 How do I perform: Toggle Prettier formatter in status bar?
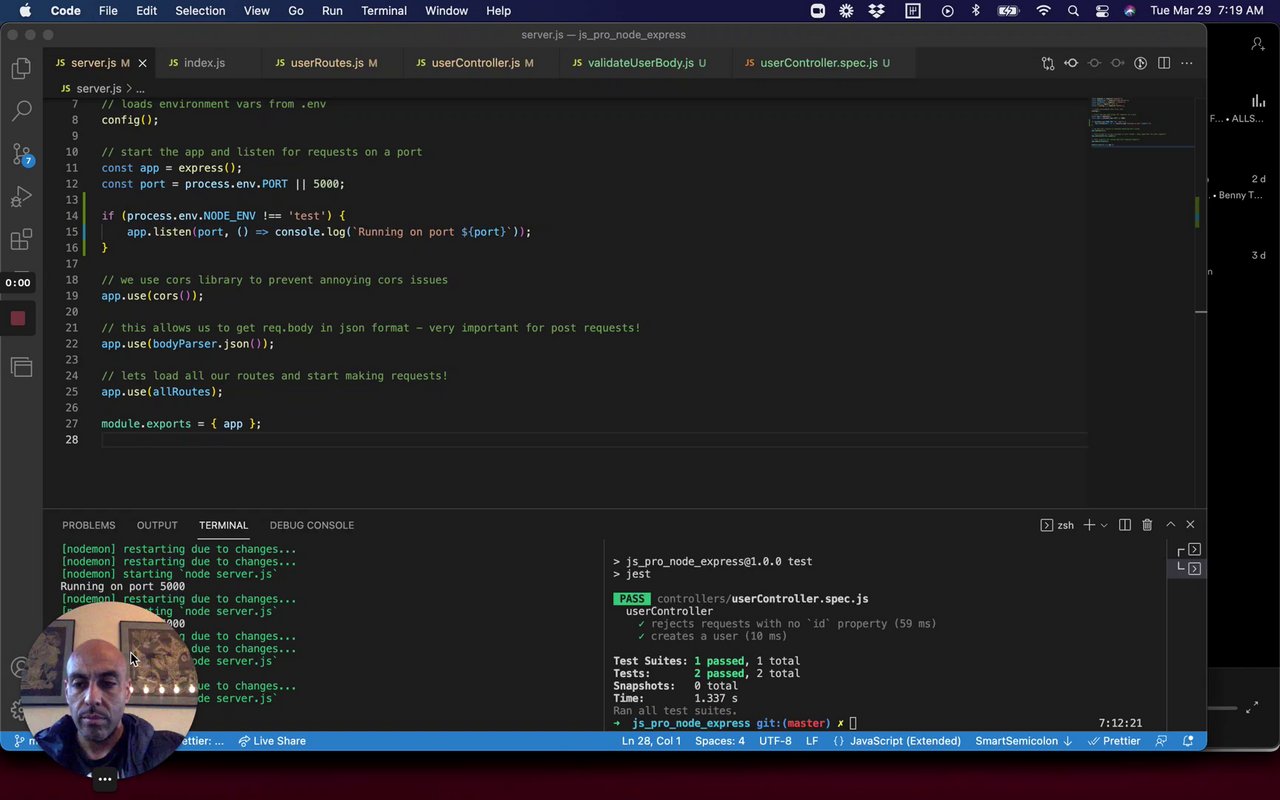(x=1114, y=741)
